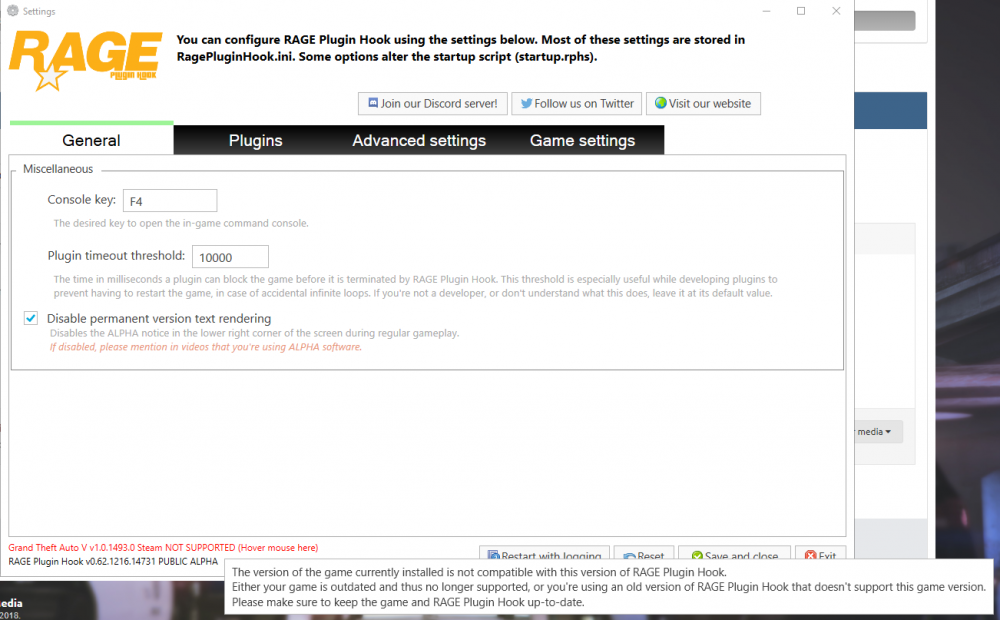
Task: Click the gear icon in the Settings title bar
Action: coord(11,11)
